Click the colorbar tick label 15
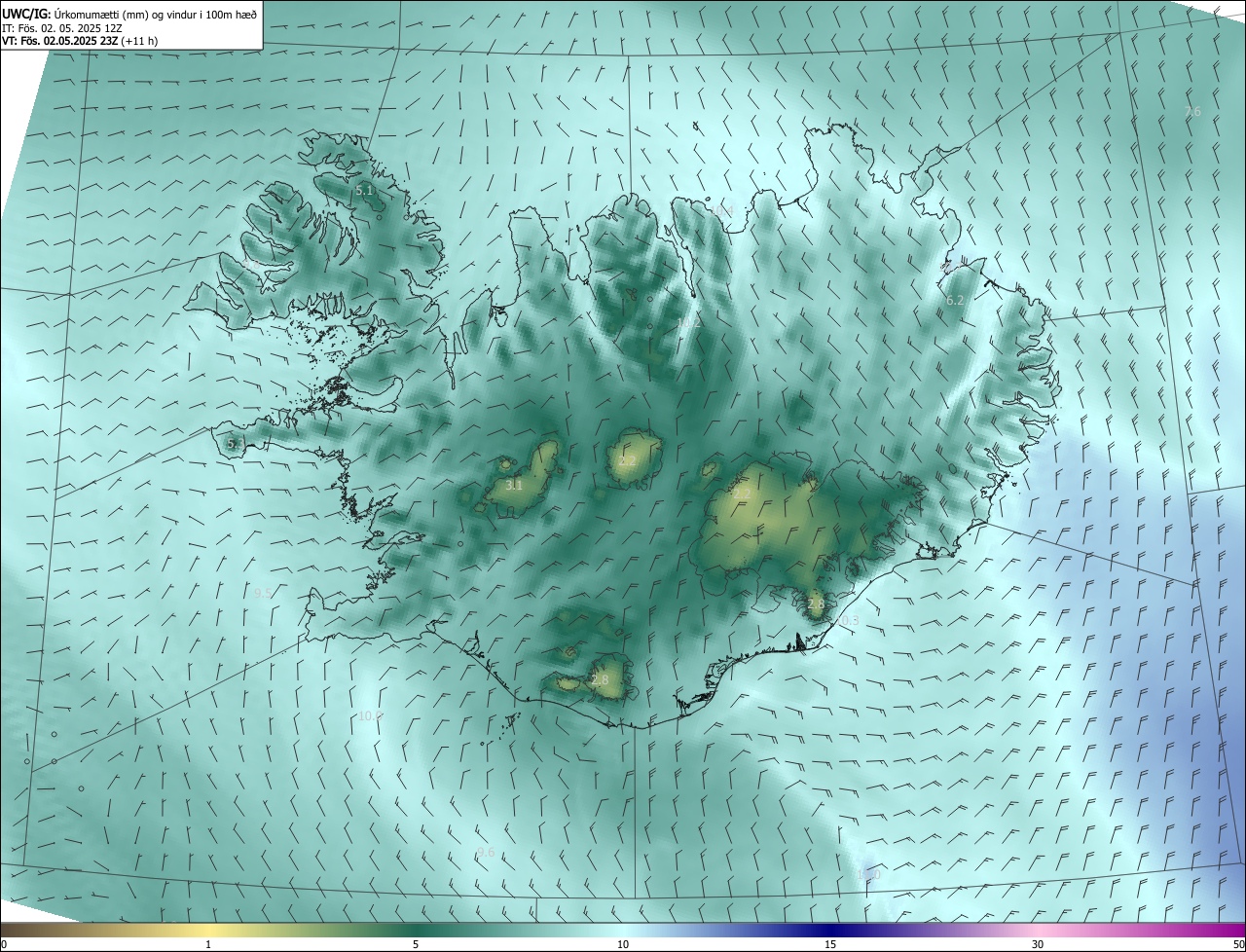Image resolution: width=1246 pixels, height=952 pixels. (x=830, y=944)
